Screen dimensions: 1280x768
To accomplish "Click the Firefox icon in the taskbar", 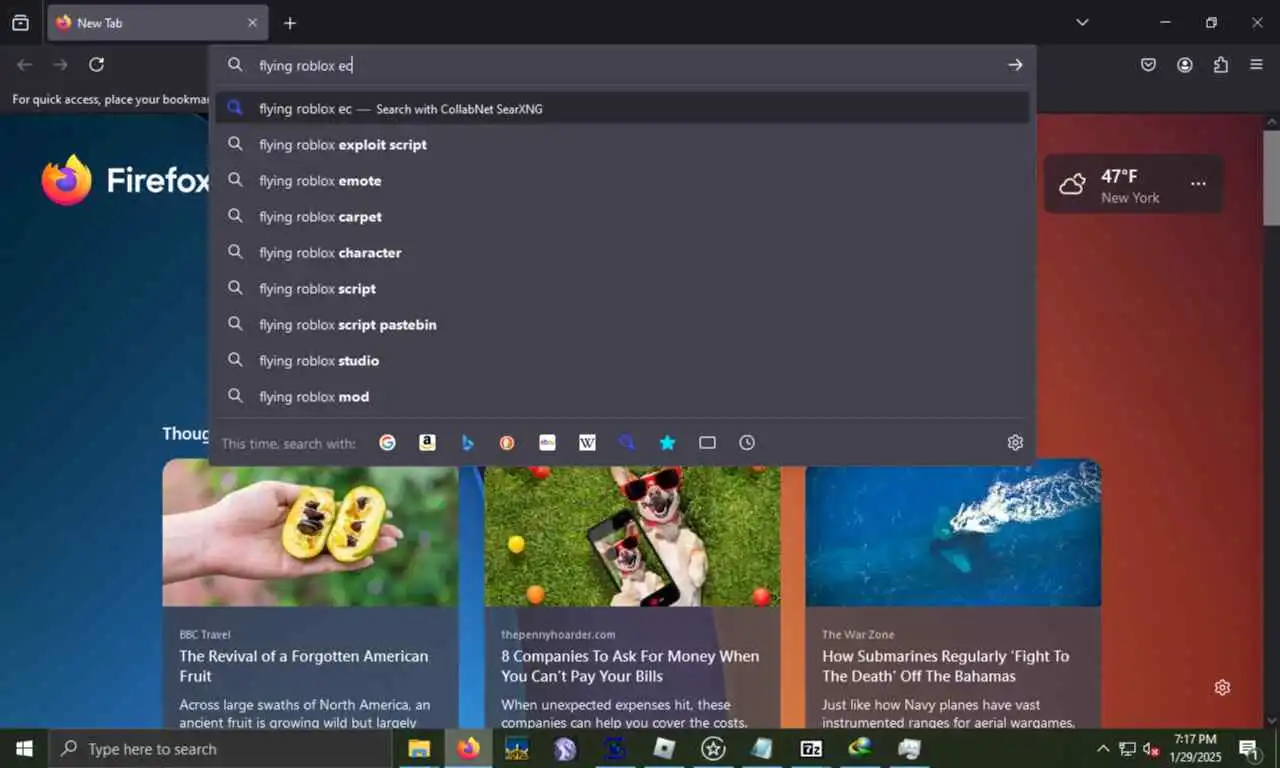I will coord(468,749).
